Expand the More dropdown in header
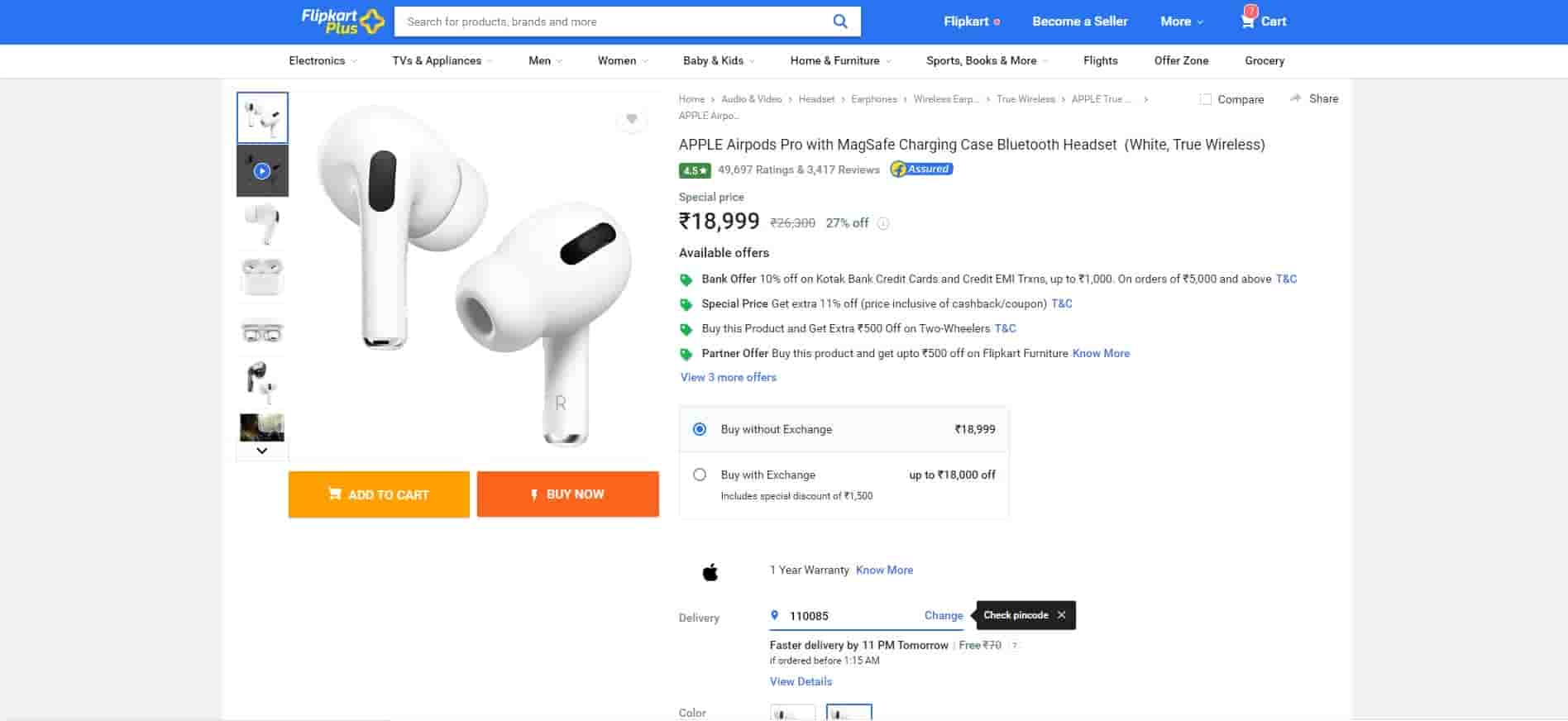Screen dimensions: 1568x721 click(1181, 21)
